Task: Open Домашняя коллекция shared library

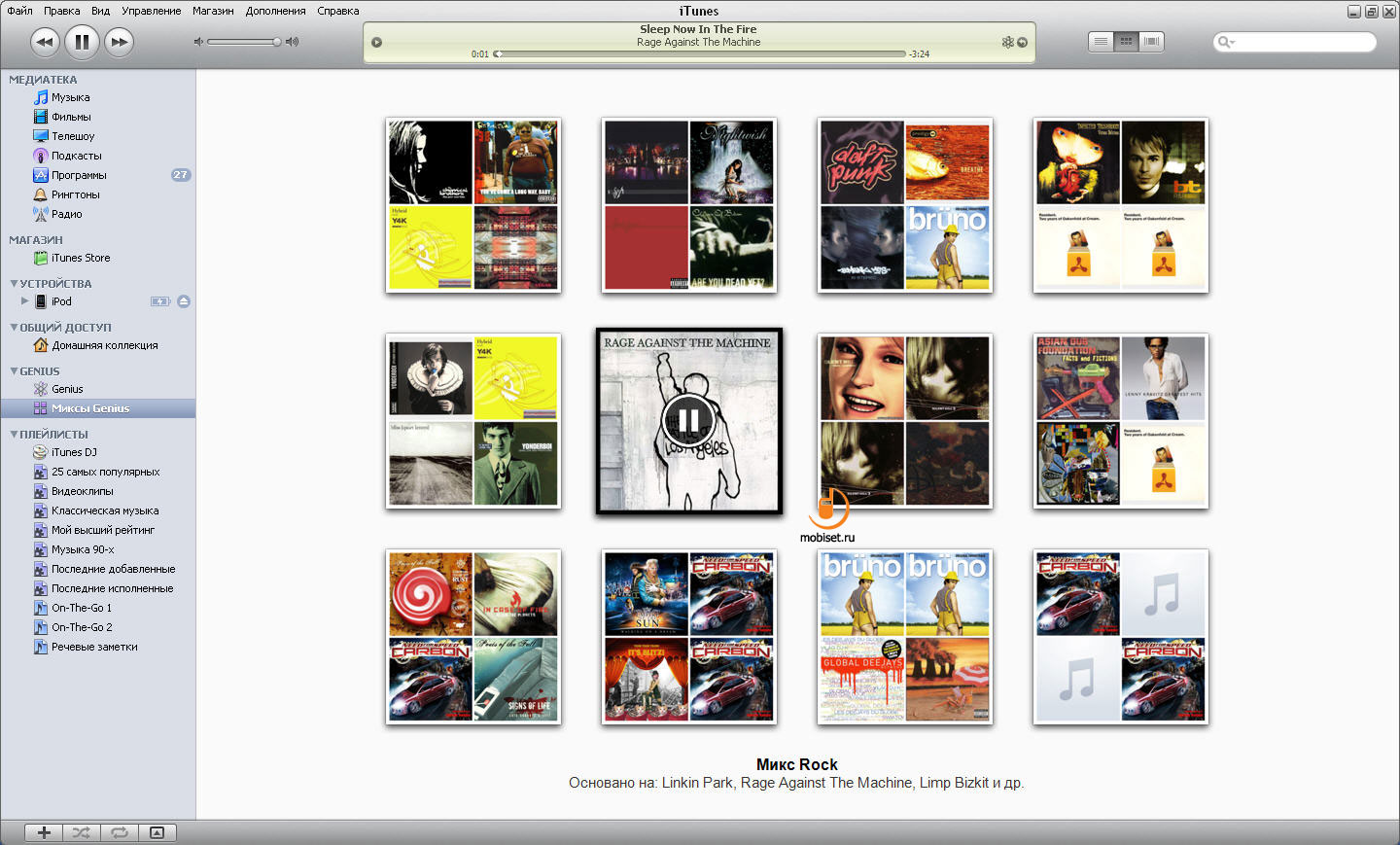Action: pos(104,345)
